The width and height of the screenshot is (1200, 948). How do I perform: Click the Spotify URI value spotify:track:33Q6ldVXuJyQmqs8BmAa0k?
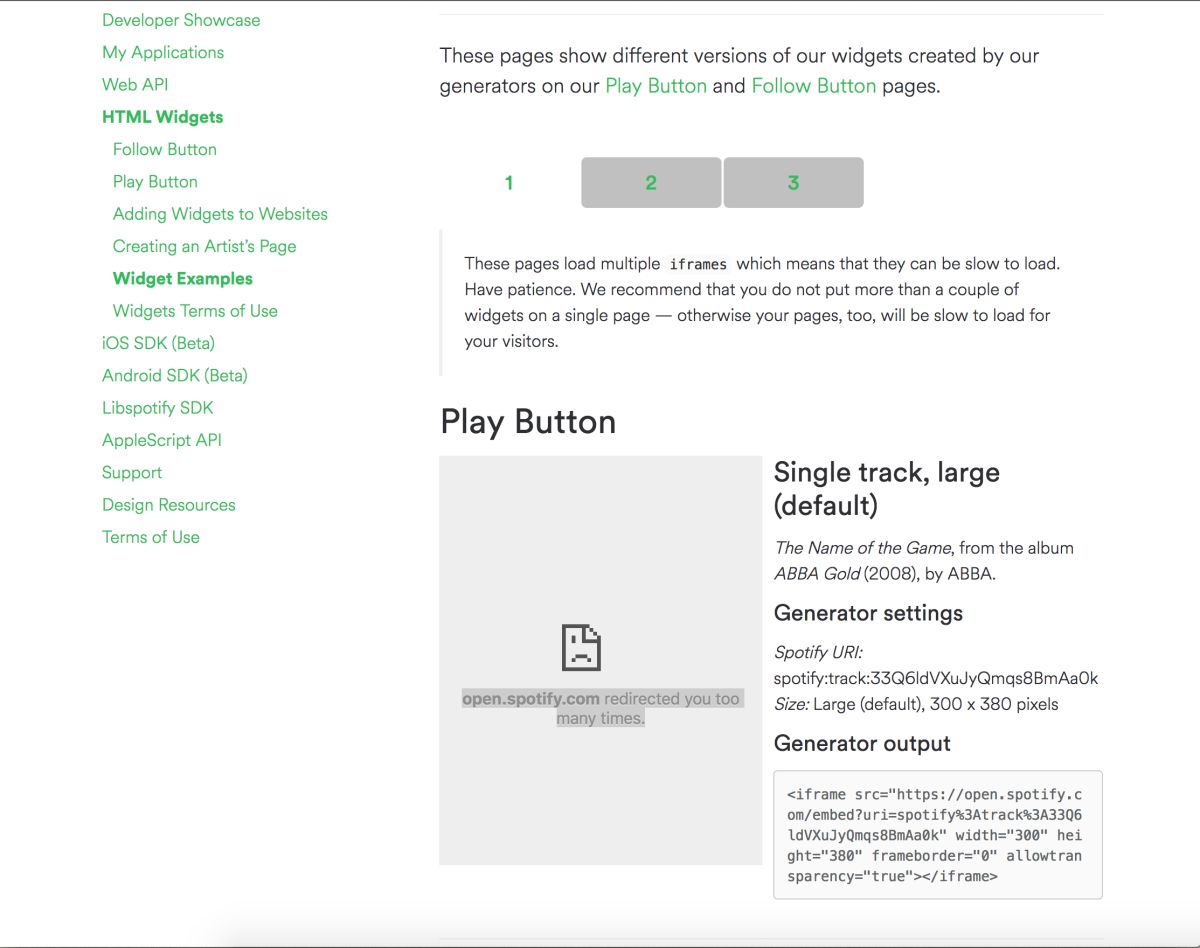coord(936,678)
